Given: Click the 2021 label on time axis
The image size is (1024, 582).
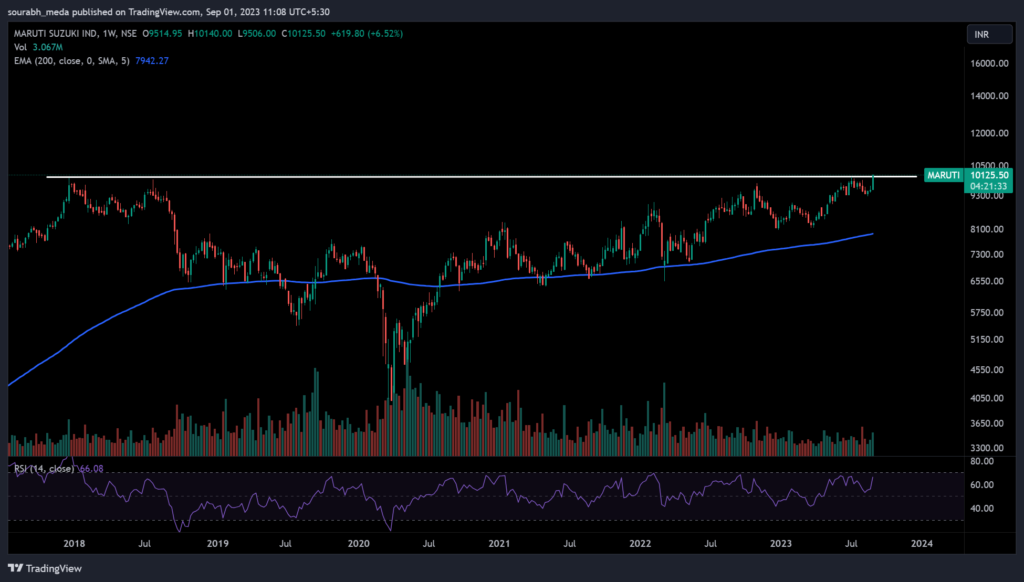Looking at the screenshot, I should pos(499,543).
